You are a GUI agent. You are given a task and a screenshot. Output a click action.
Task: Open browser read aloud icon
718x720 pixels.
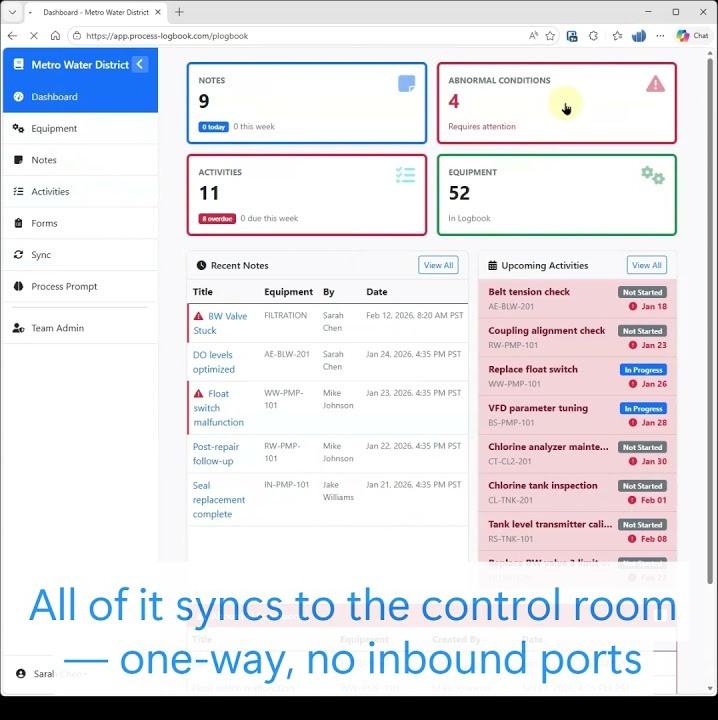(533, 36)
